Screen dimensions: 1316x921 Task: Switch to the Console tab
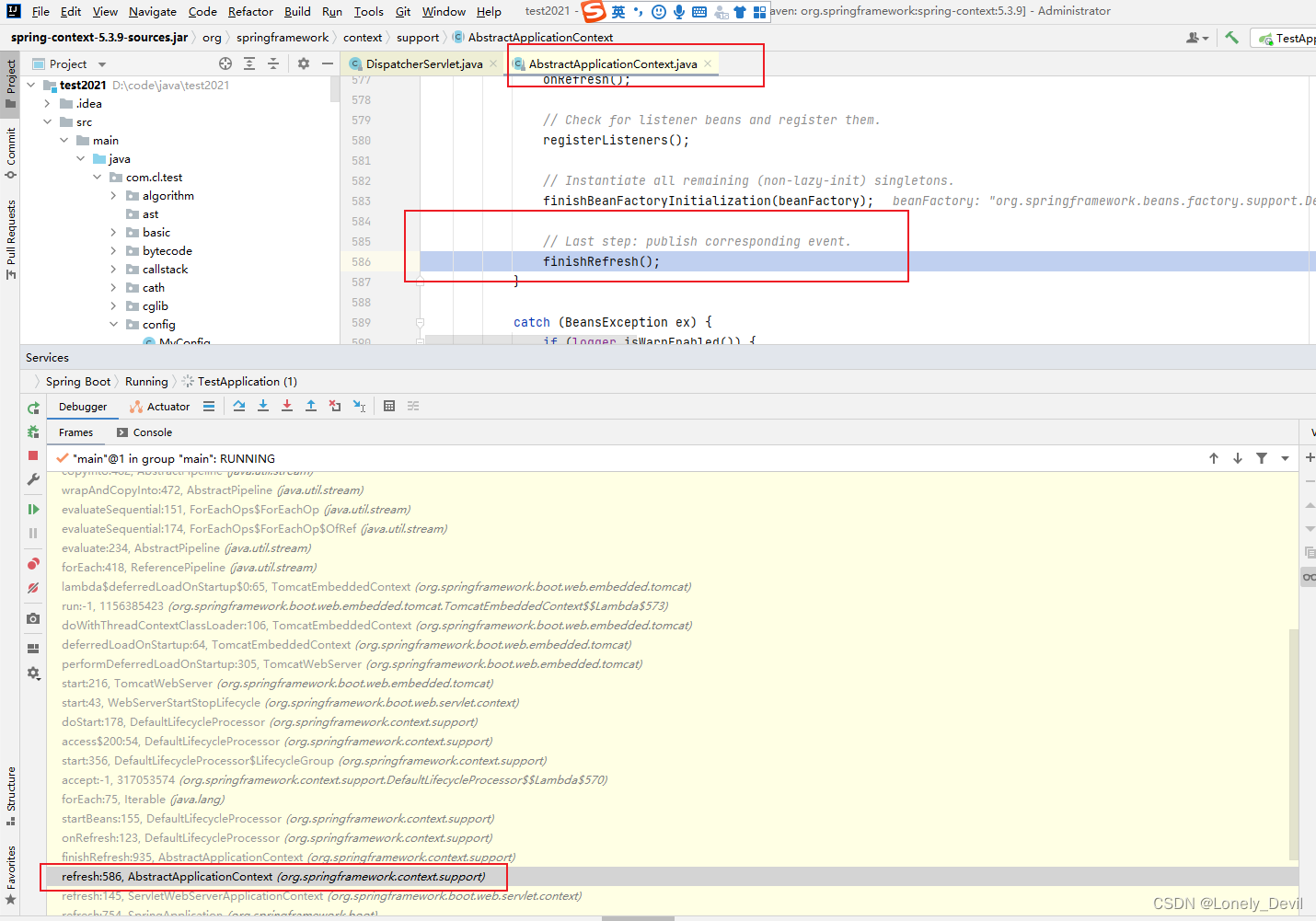pos(145,432)
